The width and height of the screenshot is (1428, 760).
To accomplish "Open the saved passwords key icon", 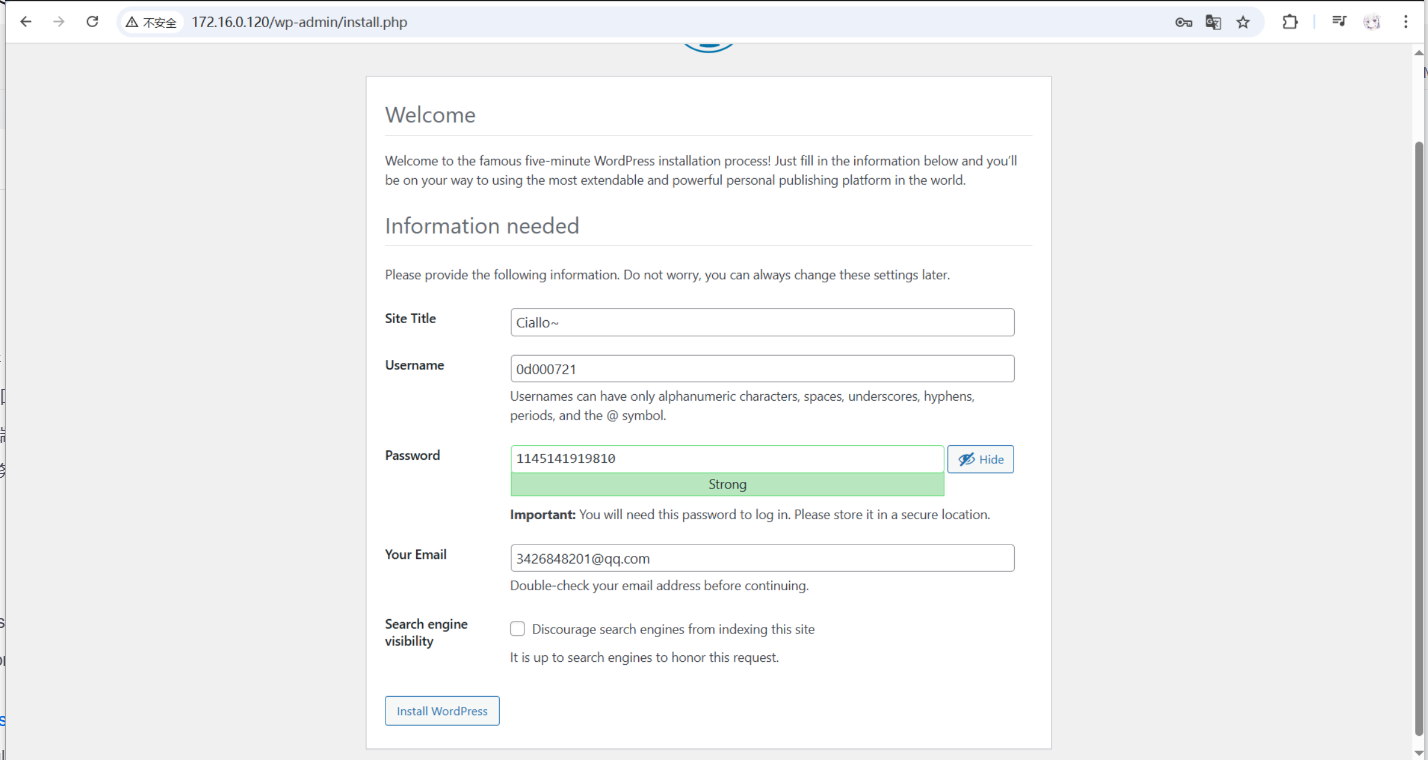I will click(1183, 22).
